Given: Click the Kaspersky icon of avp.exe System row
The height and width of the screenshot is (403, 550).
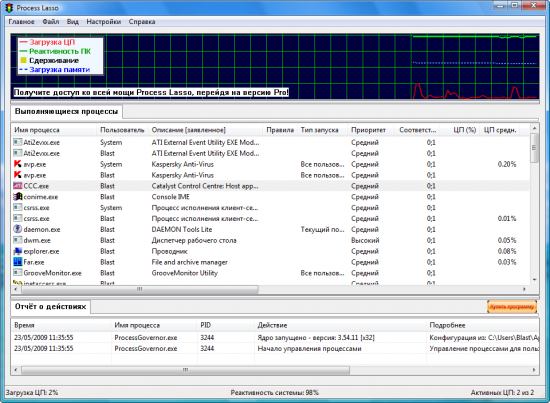Looking at the screenshot, I should coord(18,164).
